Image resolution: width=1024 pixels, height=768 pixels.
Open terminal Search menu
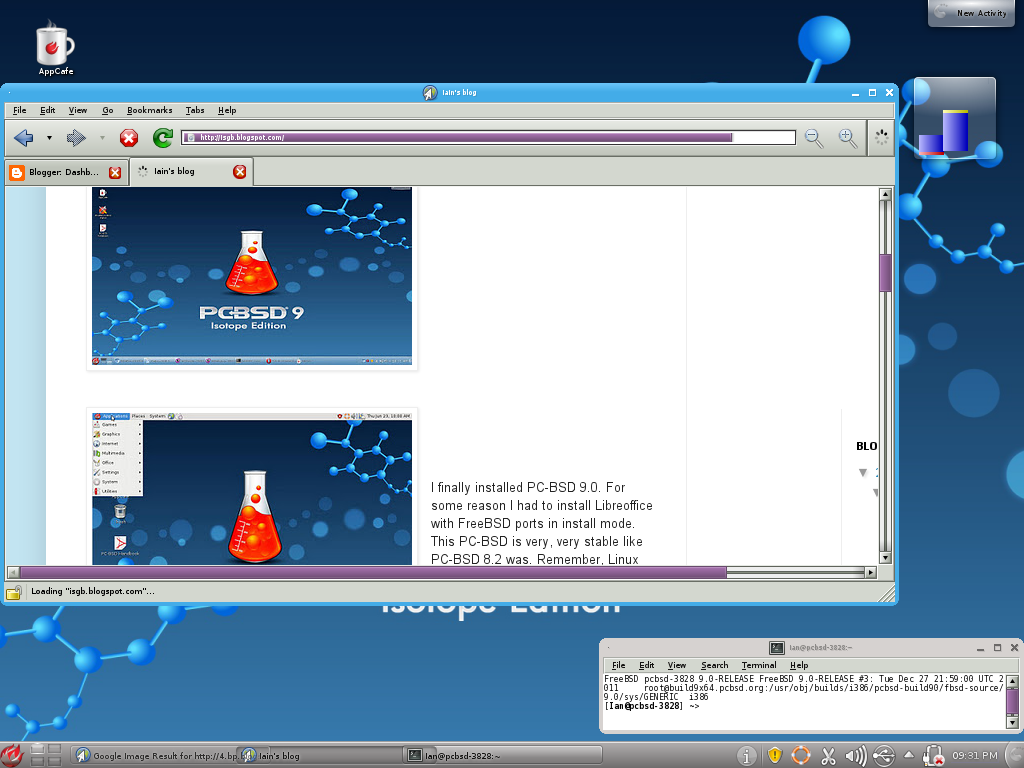pos(714,665)
